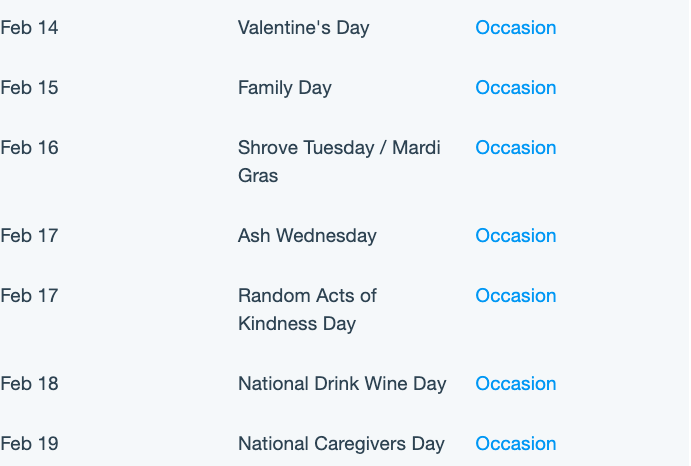Open the Occasion link for Ash Wednesday
This screenshot has width=691, height=466.
tap(516, 236)
